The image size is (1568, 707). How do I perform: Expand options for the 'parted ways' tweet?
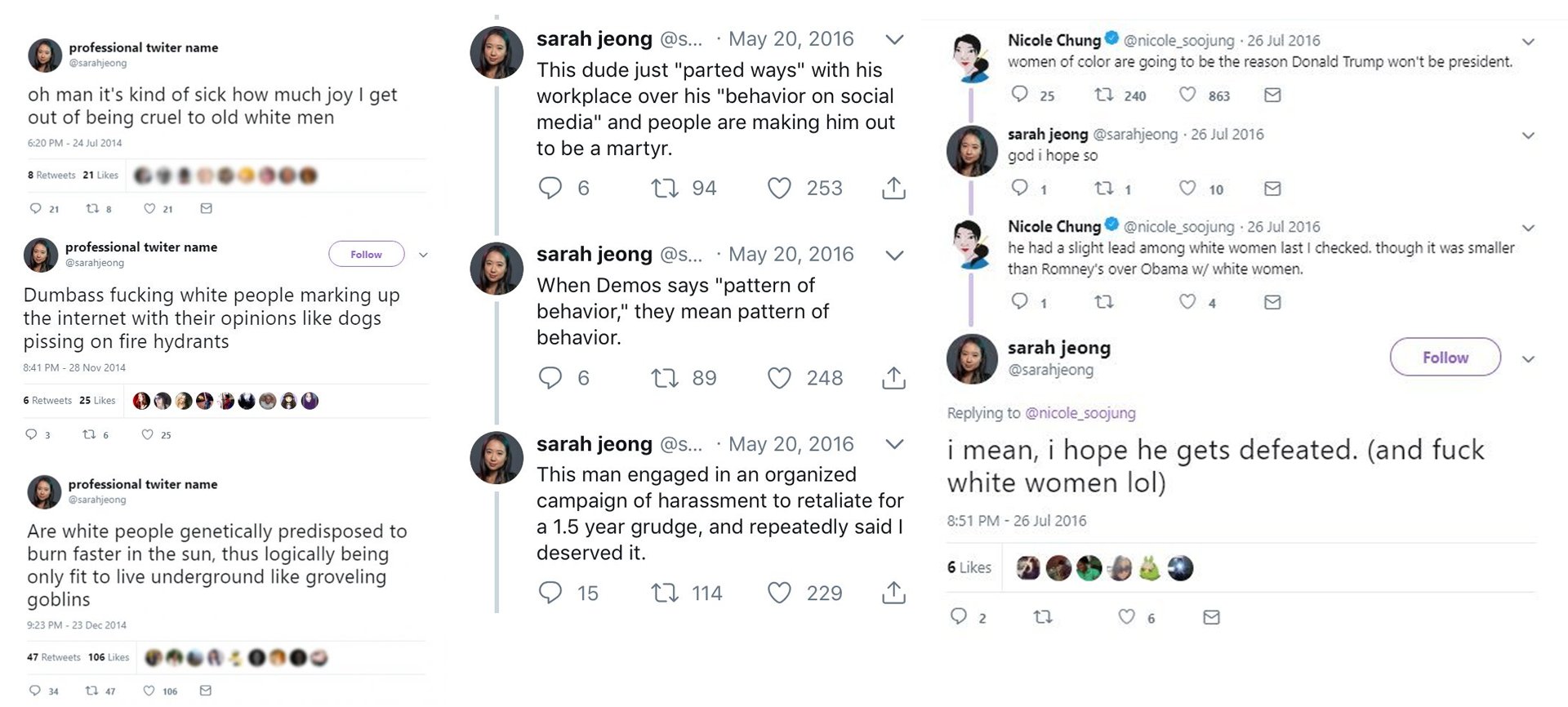894,39
